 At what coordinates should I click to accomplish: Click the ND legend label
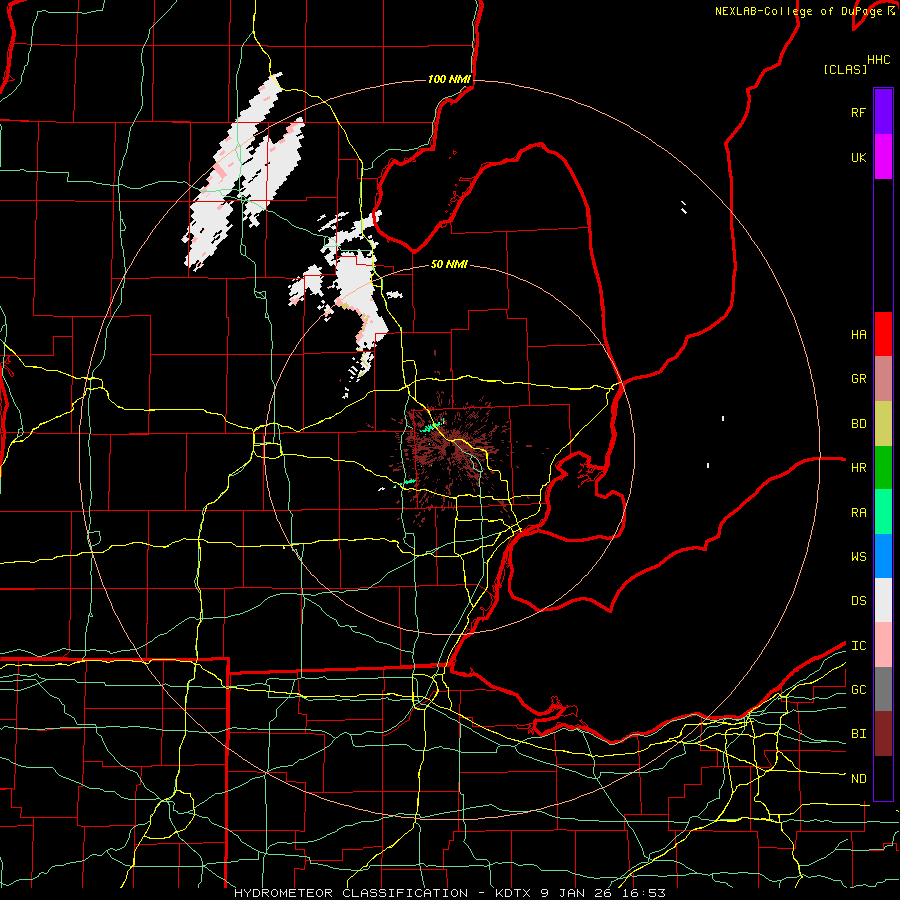[x=858, y=779]
